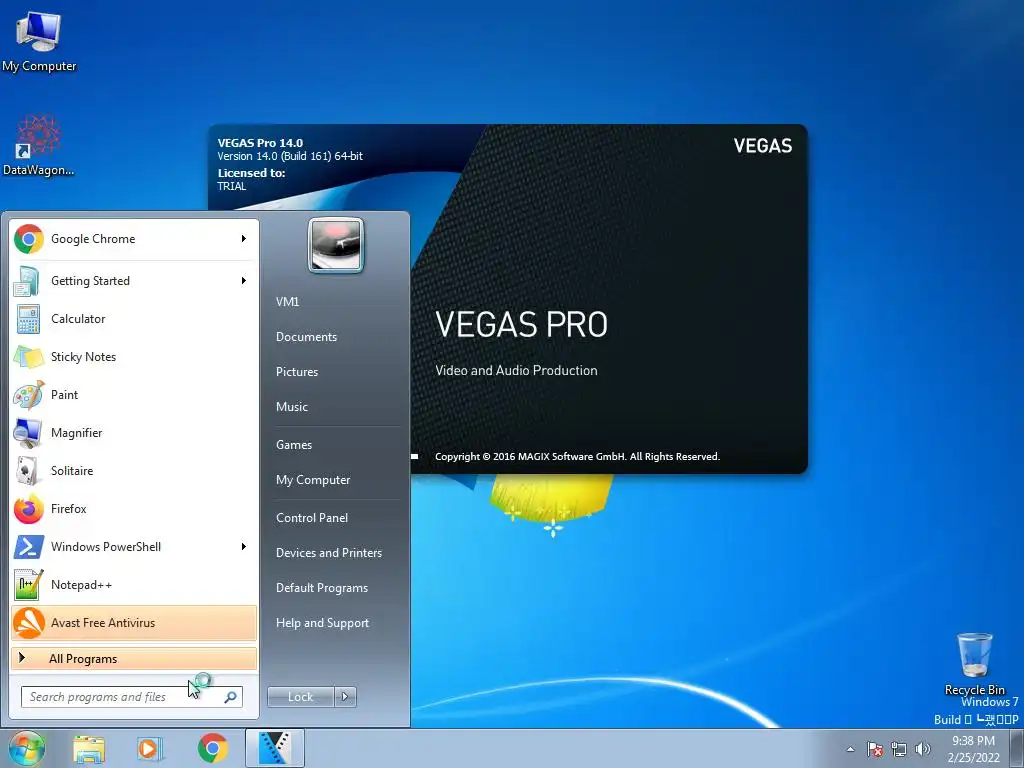The height and width of the screenshot is (768, 1024).
Task: Click the Action Center flag tray icon
Action: click(875, 750)
